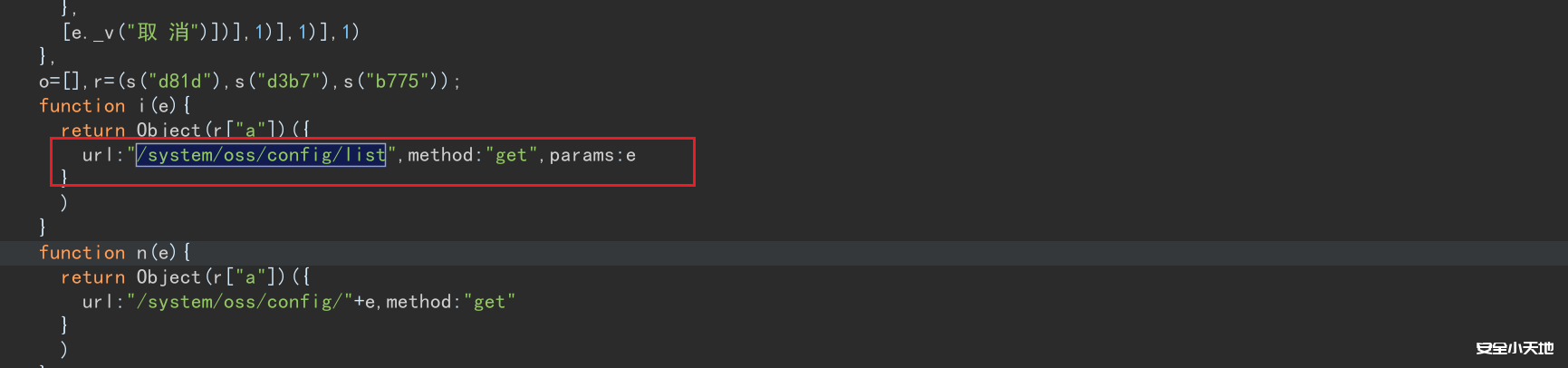Click the "d3b7" module string
Screen dimensions: 1568x368
click(x=288, y=82)
